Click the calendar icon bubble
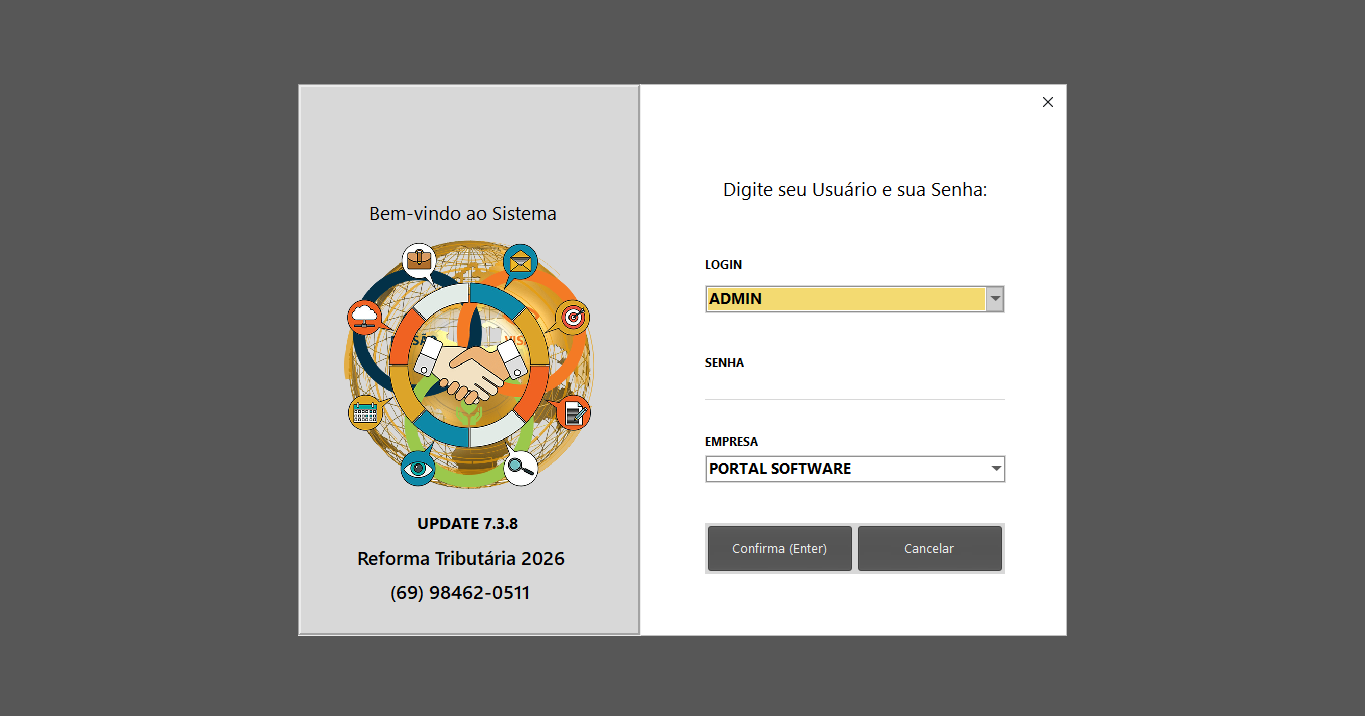 click(365, 411)
